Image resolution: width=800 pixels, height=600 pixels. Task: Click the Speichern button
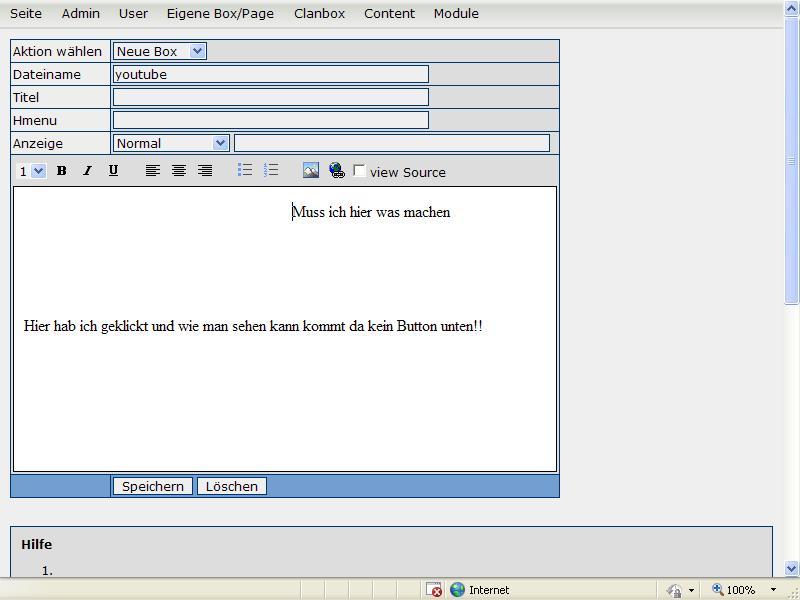tap(153, 486)
